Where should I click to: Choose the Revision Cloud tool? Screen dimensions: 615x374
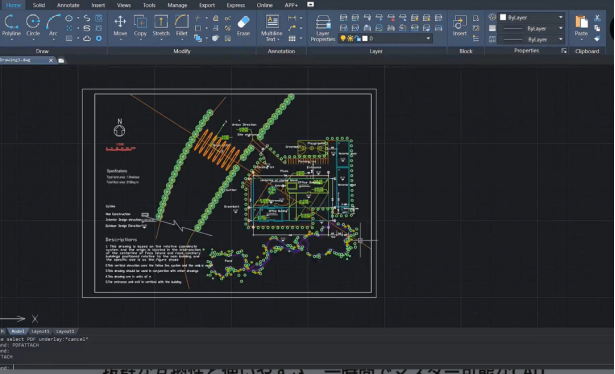(x=87, y=38)
